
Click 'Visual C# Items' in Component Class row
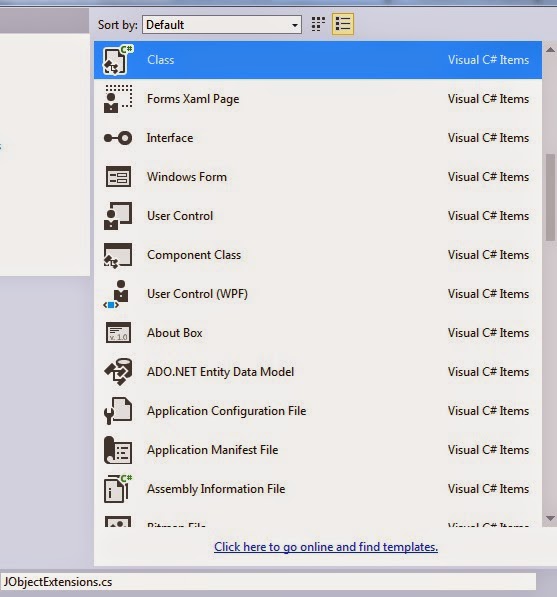tap(488, 255)
